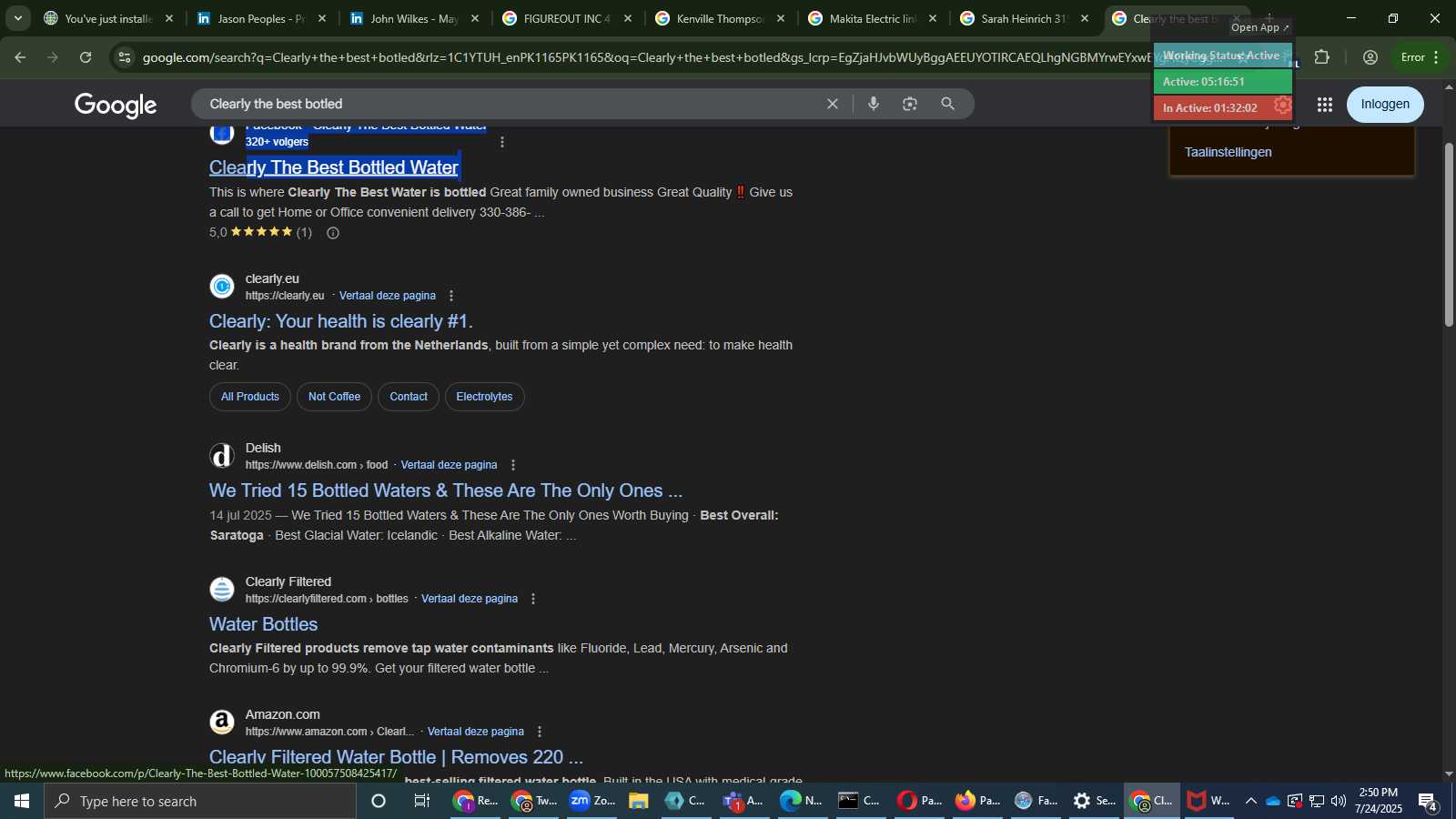
Task: Open the "Water Bottles" result link
Action: pyautogui.click(x=264, y=624)
